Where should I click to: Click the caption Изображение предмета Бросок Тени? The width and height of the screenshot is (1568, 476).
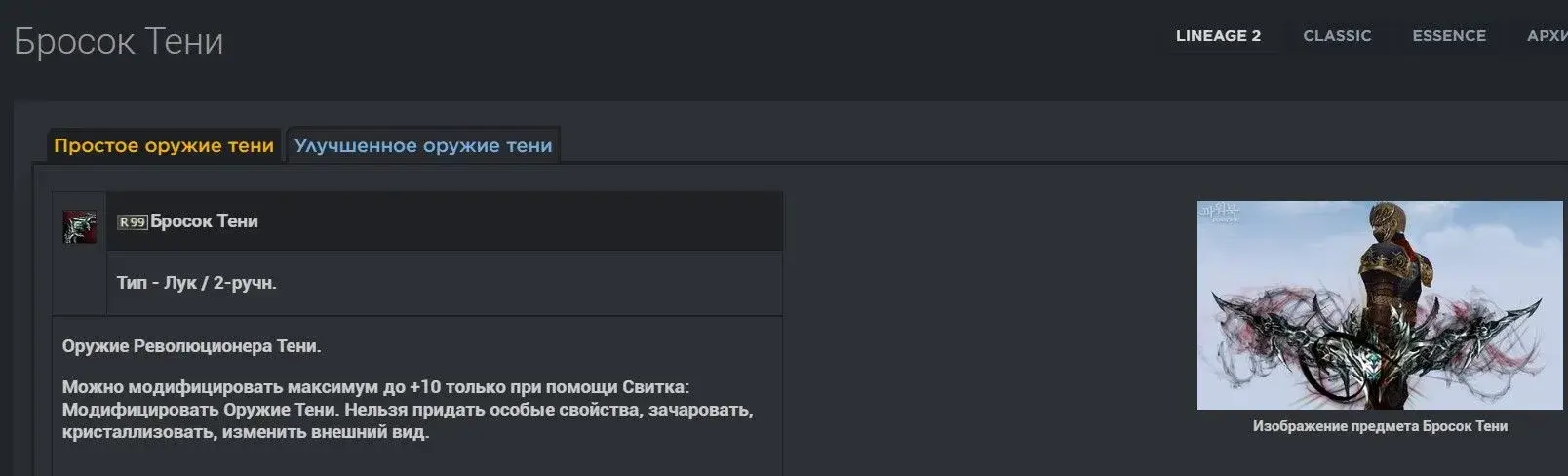[1380, 426]
